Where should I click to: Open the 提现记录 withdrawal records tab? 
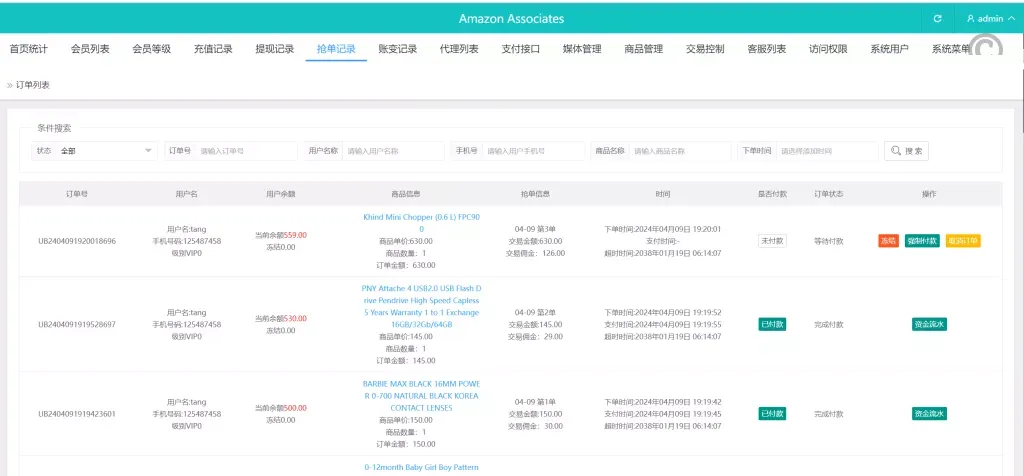[x=274, y=49]
